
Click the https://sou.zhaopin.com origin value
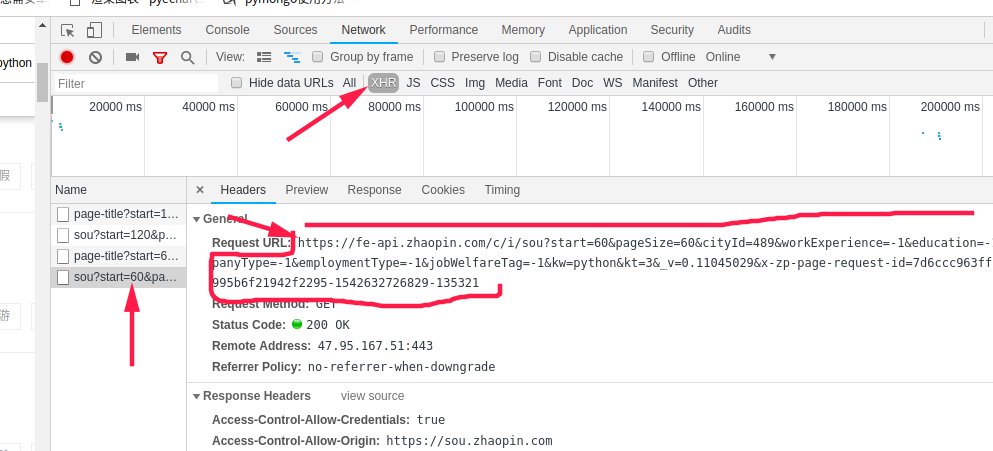tap(469, 440)
